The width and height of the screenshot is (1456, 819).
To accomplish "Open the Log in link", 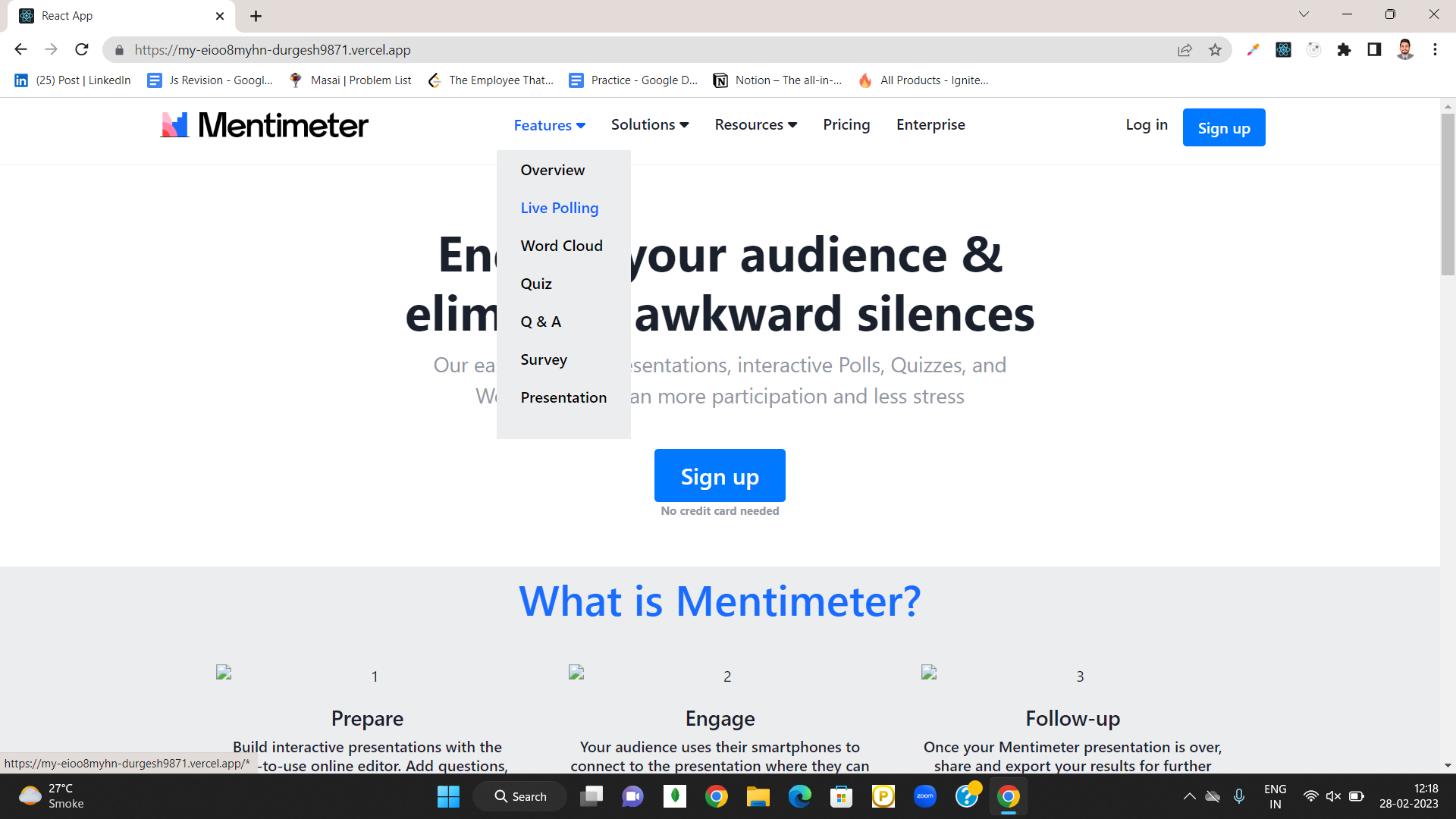I will 1146,124.
